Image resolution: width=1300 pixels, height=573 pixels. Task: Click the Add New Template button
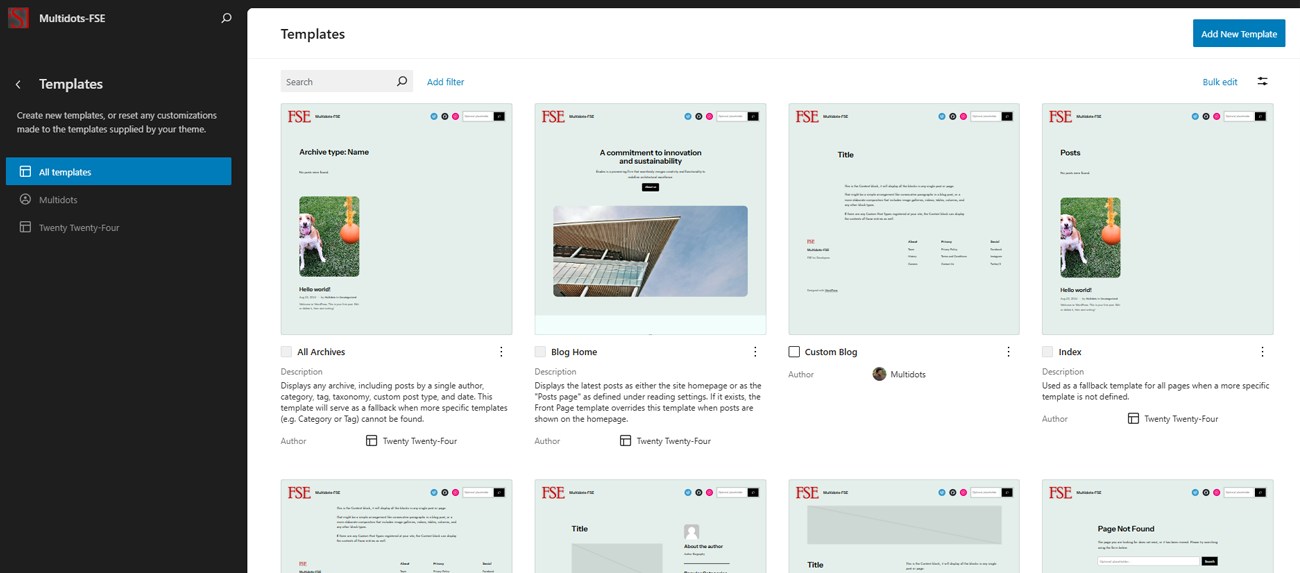click(x=1238, y=34)
